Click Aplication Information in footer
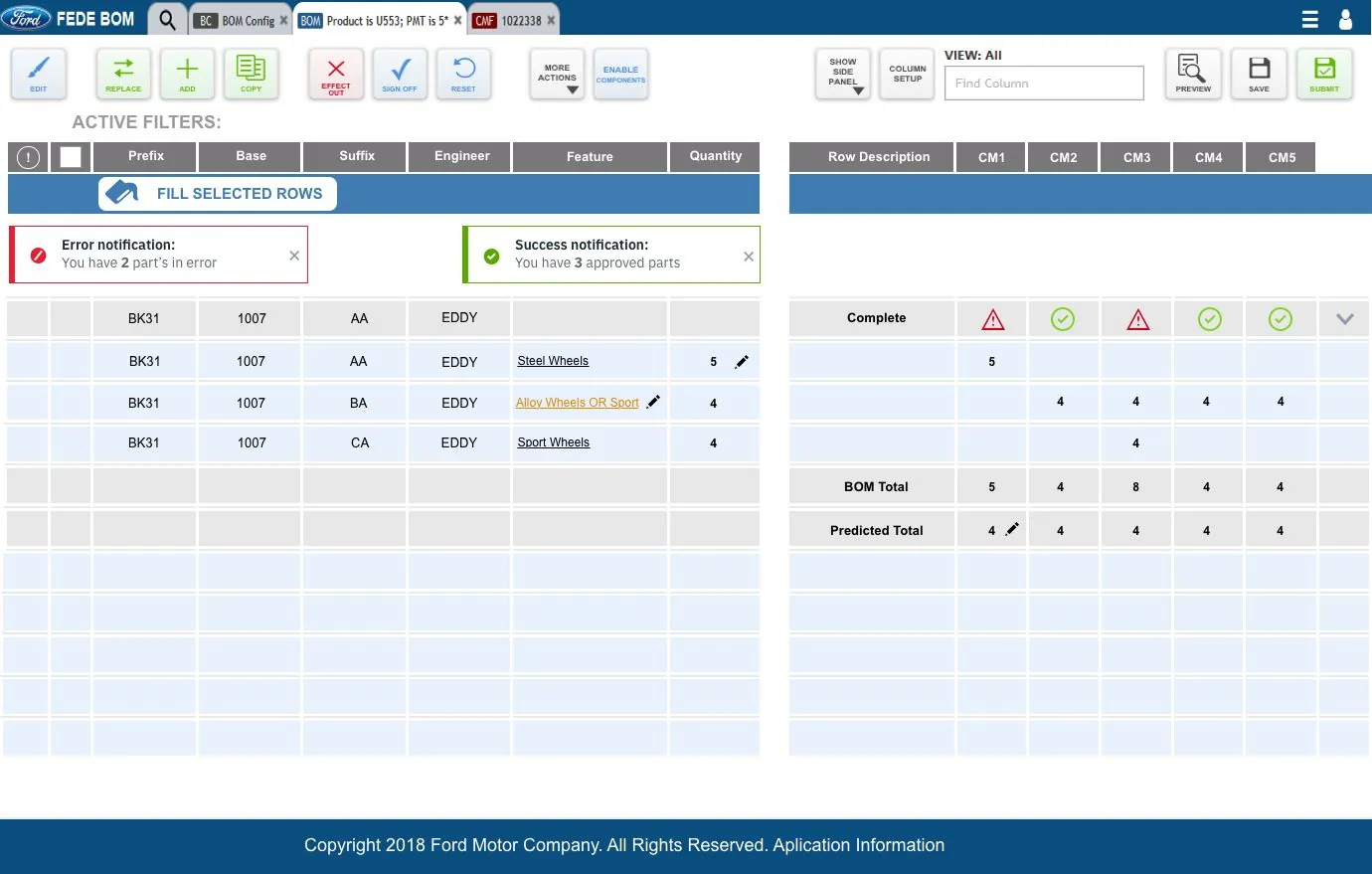The height and width of the screenshot is (874, 1372). pos(859,845)
